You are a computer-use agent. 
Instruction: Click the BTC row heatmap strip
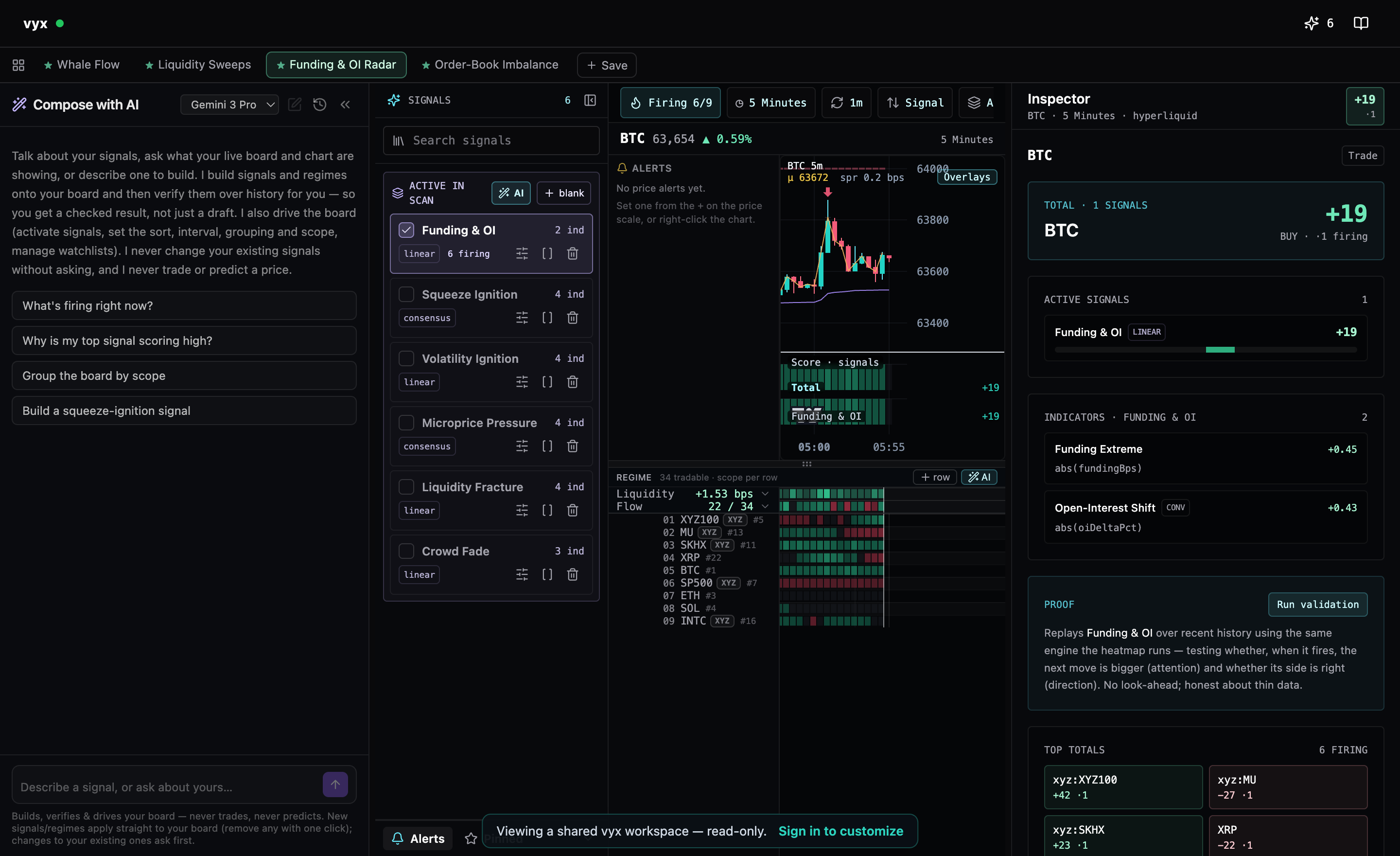tap(832, 570)
